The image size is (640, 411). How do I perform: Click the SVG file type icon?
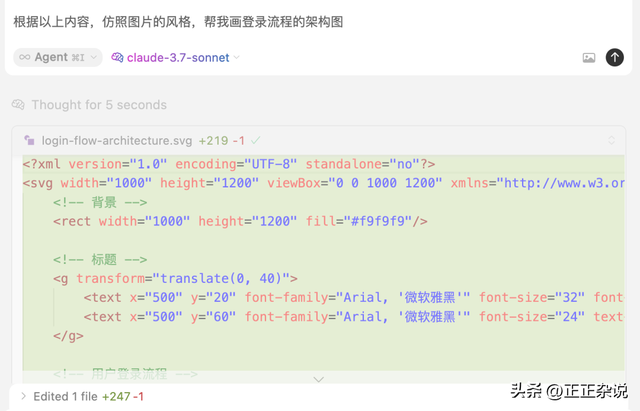[x=29, y=140]
